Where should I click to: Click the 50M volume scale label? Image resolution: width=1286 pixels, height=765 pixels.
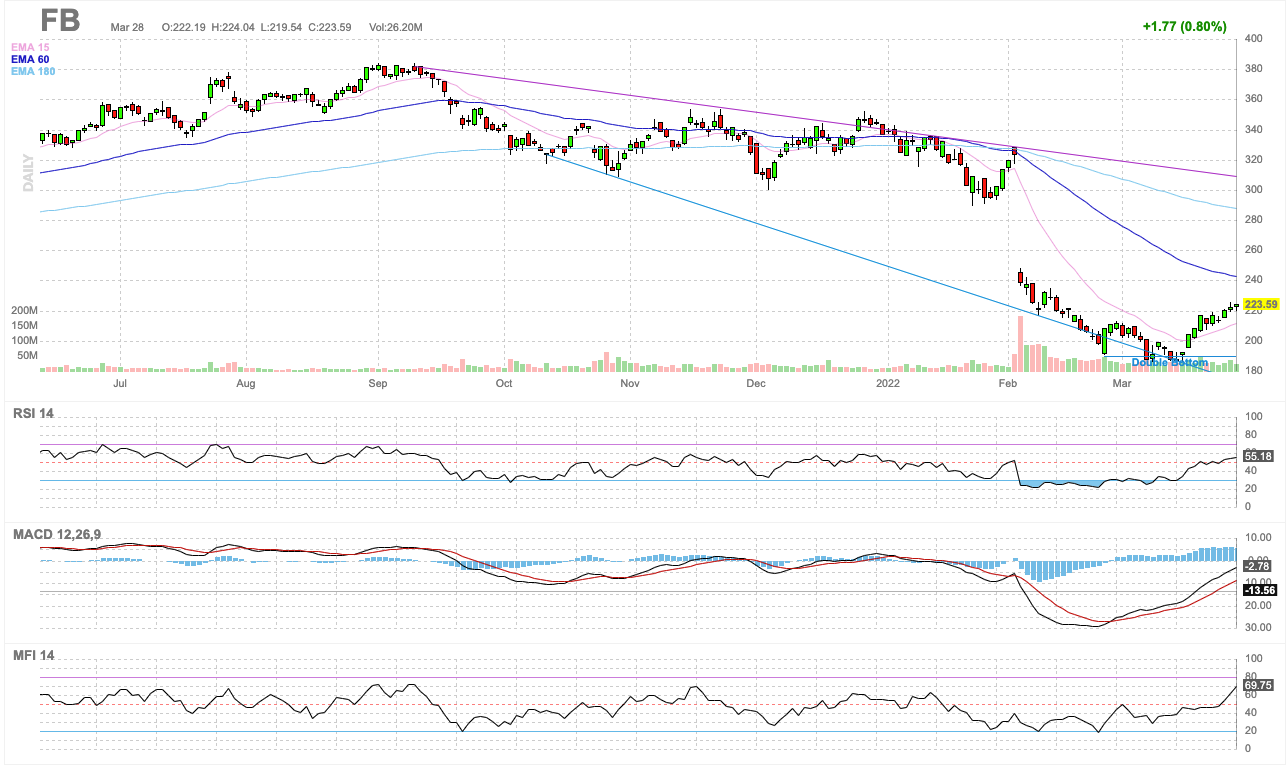tap(27, 355)
